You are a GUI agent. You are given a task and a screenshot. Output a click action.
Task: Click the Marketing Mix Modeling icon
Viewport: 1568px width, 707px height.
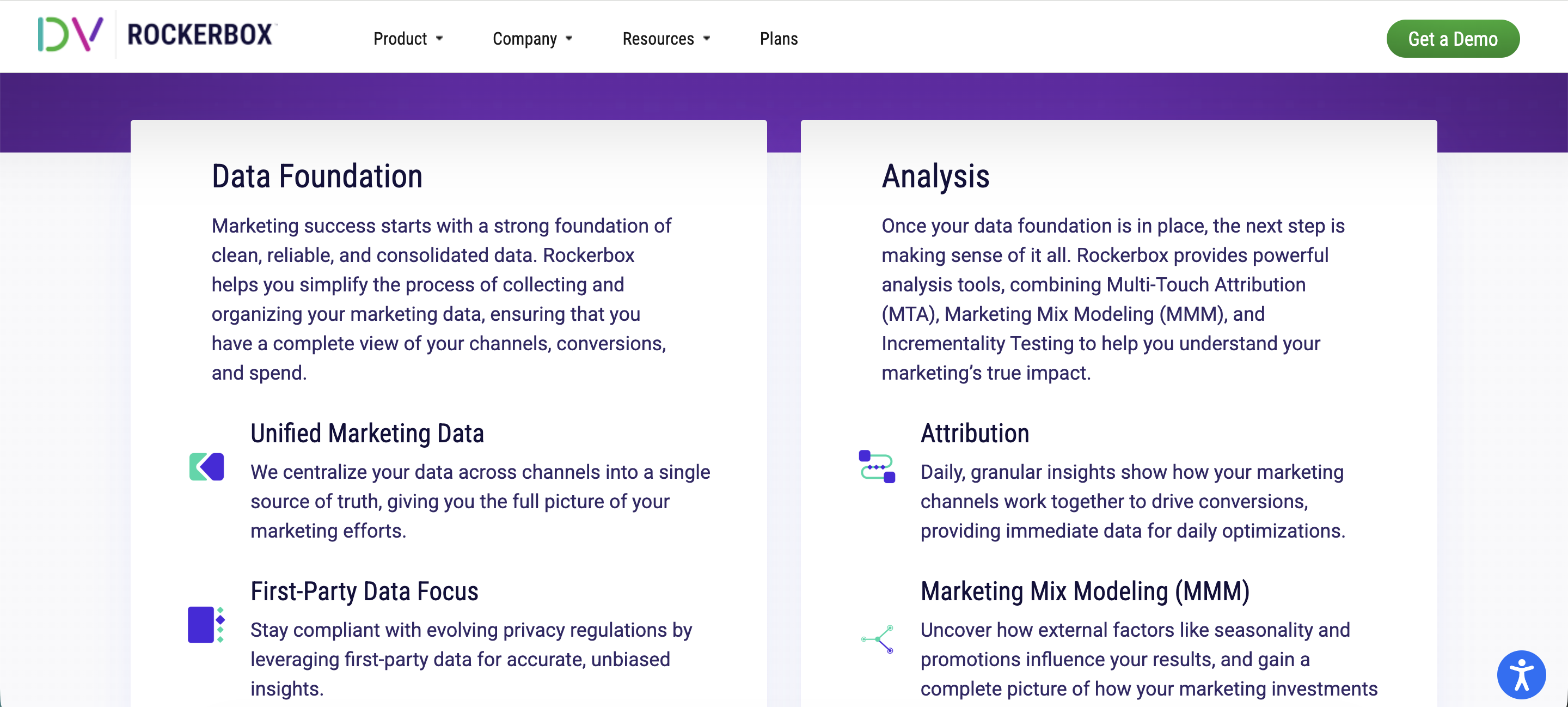pyautogui.click(x=877, y=639)
